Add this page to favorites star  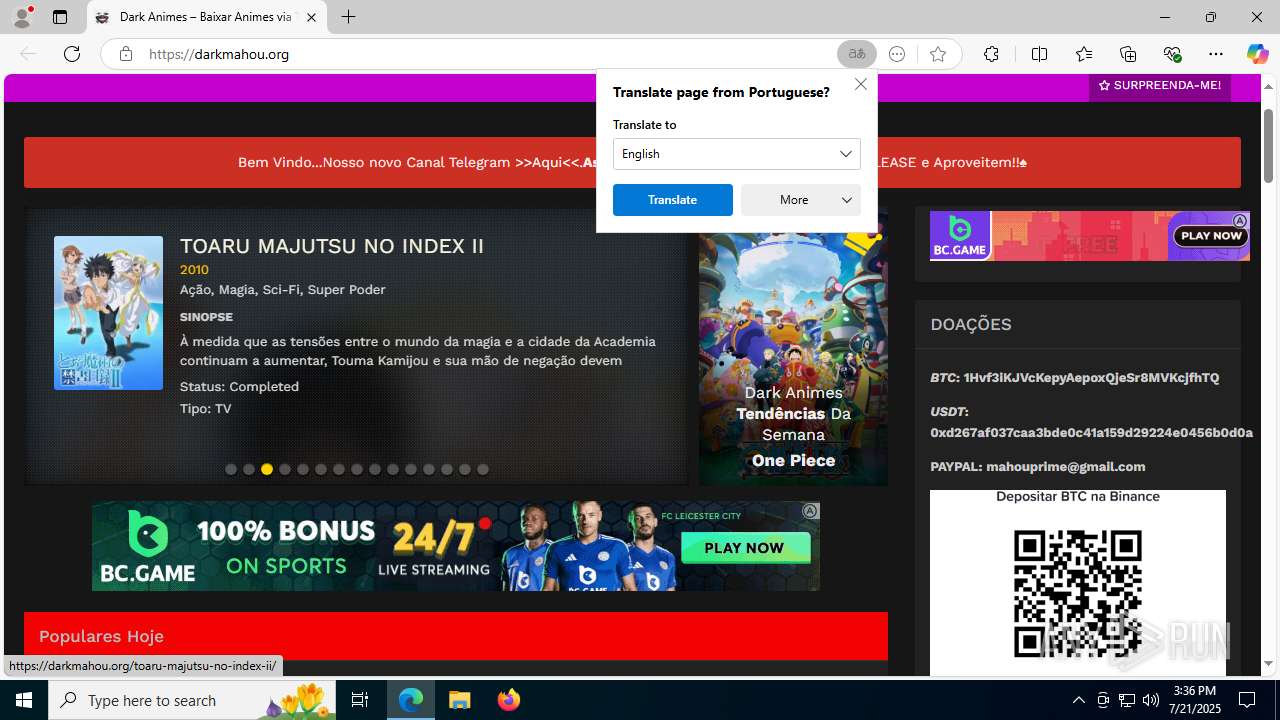click(x=937, y=54)
